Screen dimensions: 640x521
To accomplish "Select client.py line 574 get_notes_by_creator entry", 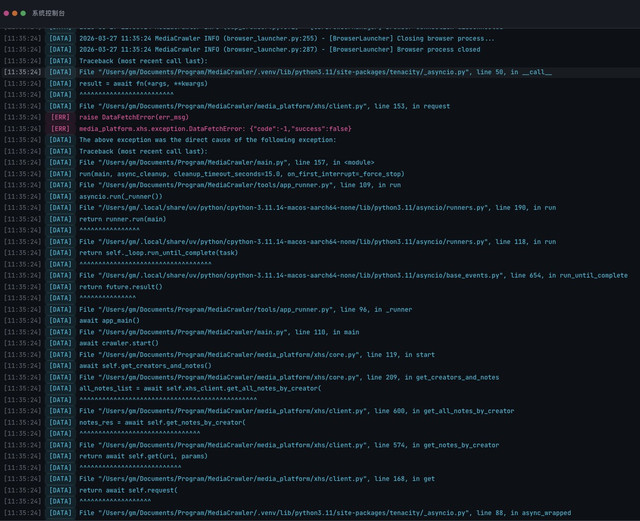I will [289, 445].
